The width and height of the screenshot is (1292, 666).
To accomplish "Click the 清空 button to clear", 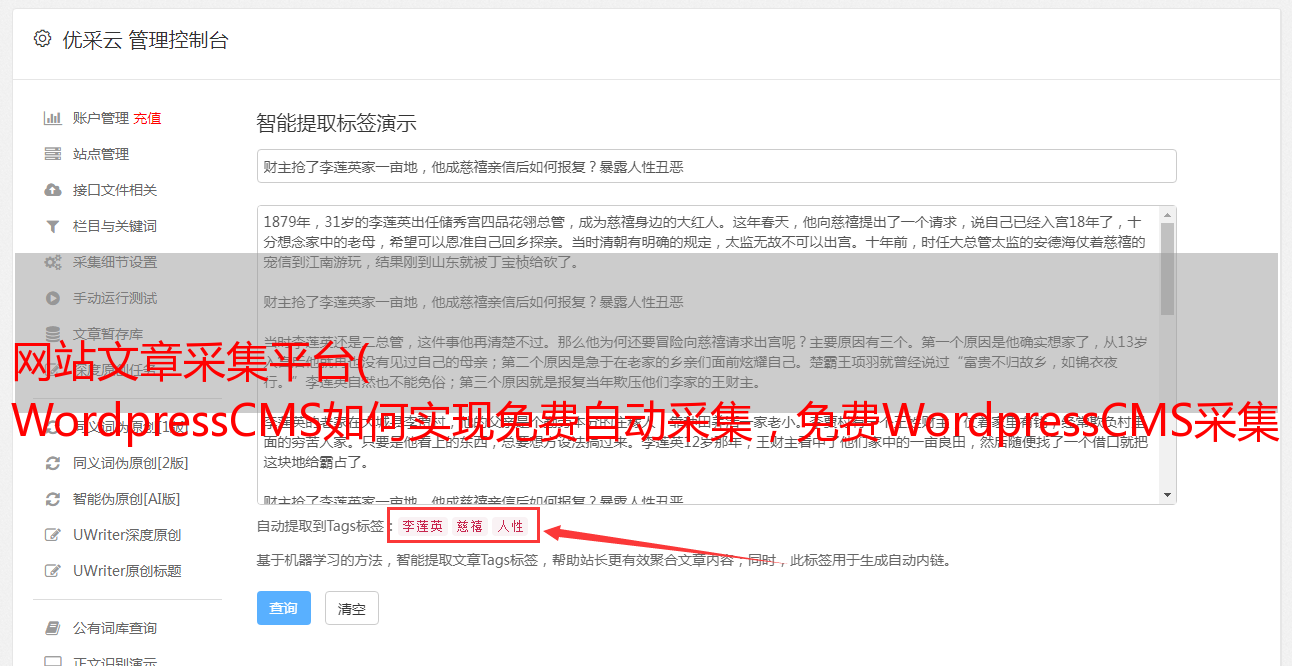I will [352, 608].
